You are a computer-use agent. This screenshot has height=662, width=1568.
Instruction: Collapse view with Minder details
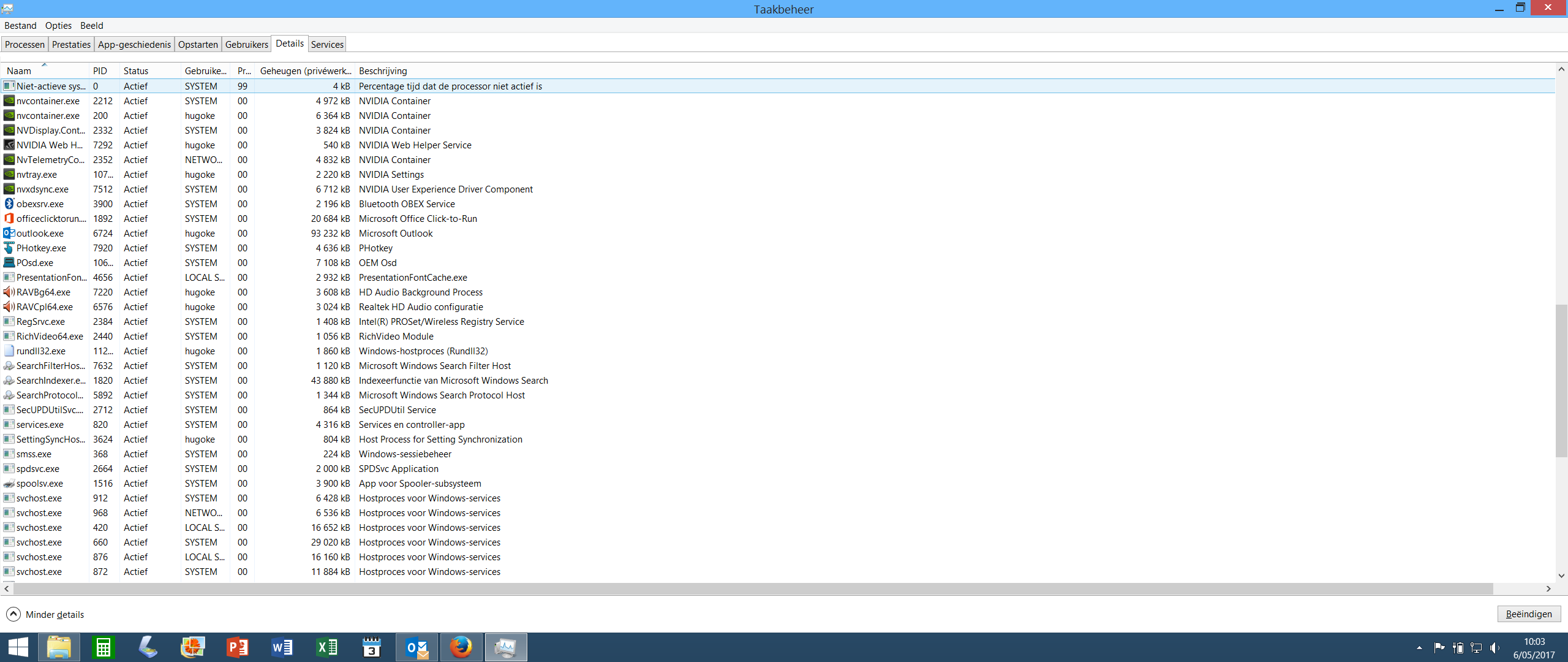click(45, 614)
